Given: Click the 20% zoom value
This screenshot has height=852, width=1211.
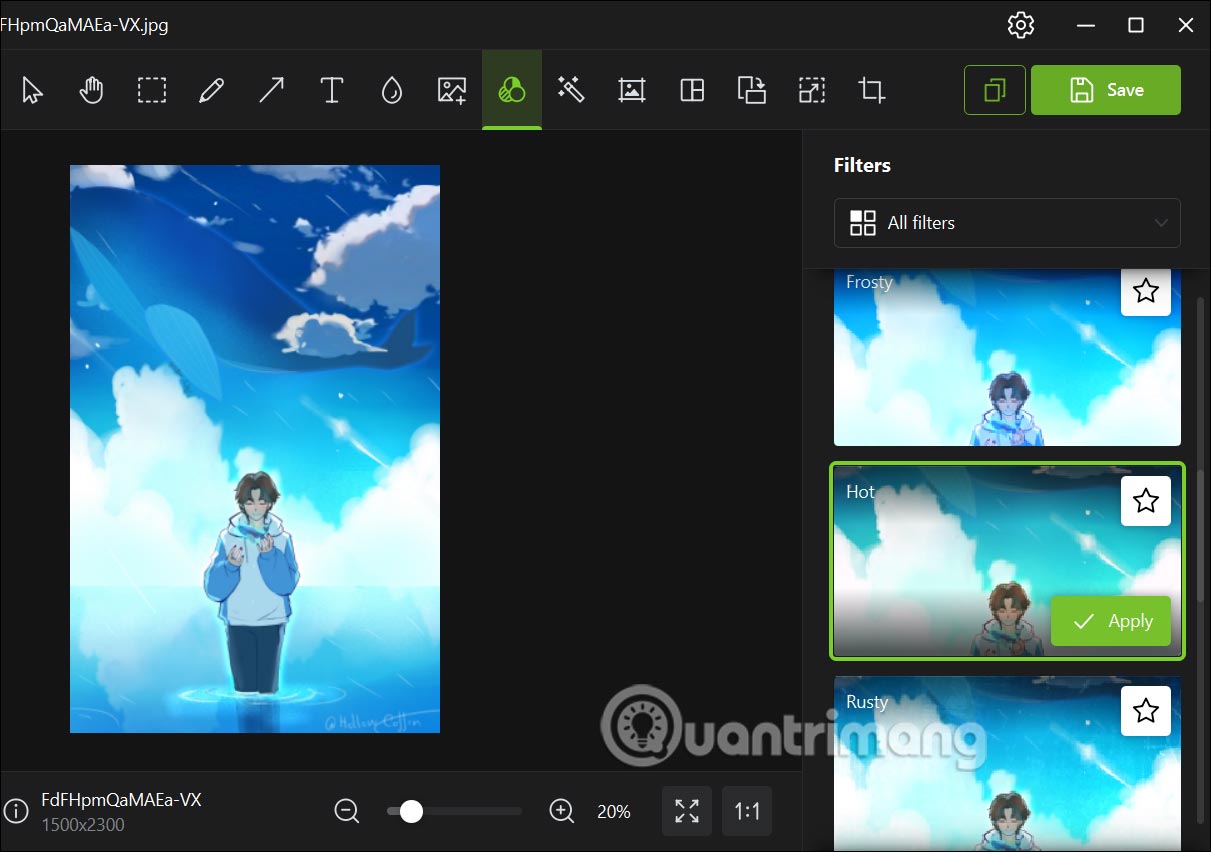Looking at the screenshot, I should 614,812.
